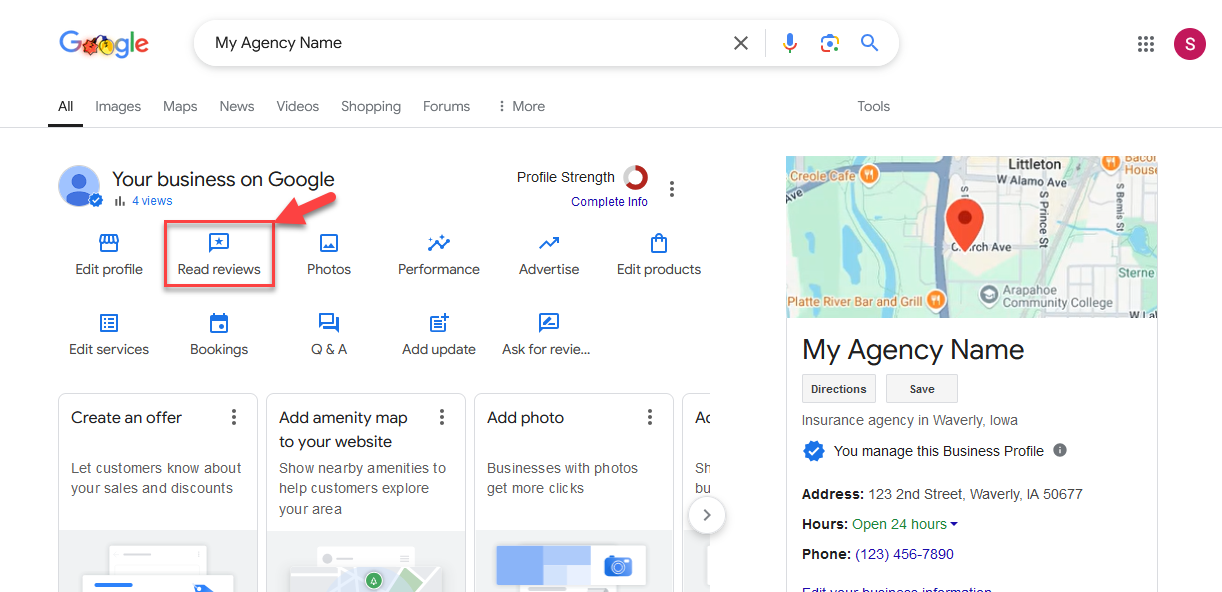Open Performance stats
Image resolution: width=1222 pixels, height=592 pixels.
point(439,255)
